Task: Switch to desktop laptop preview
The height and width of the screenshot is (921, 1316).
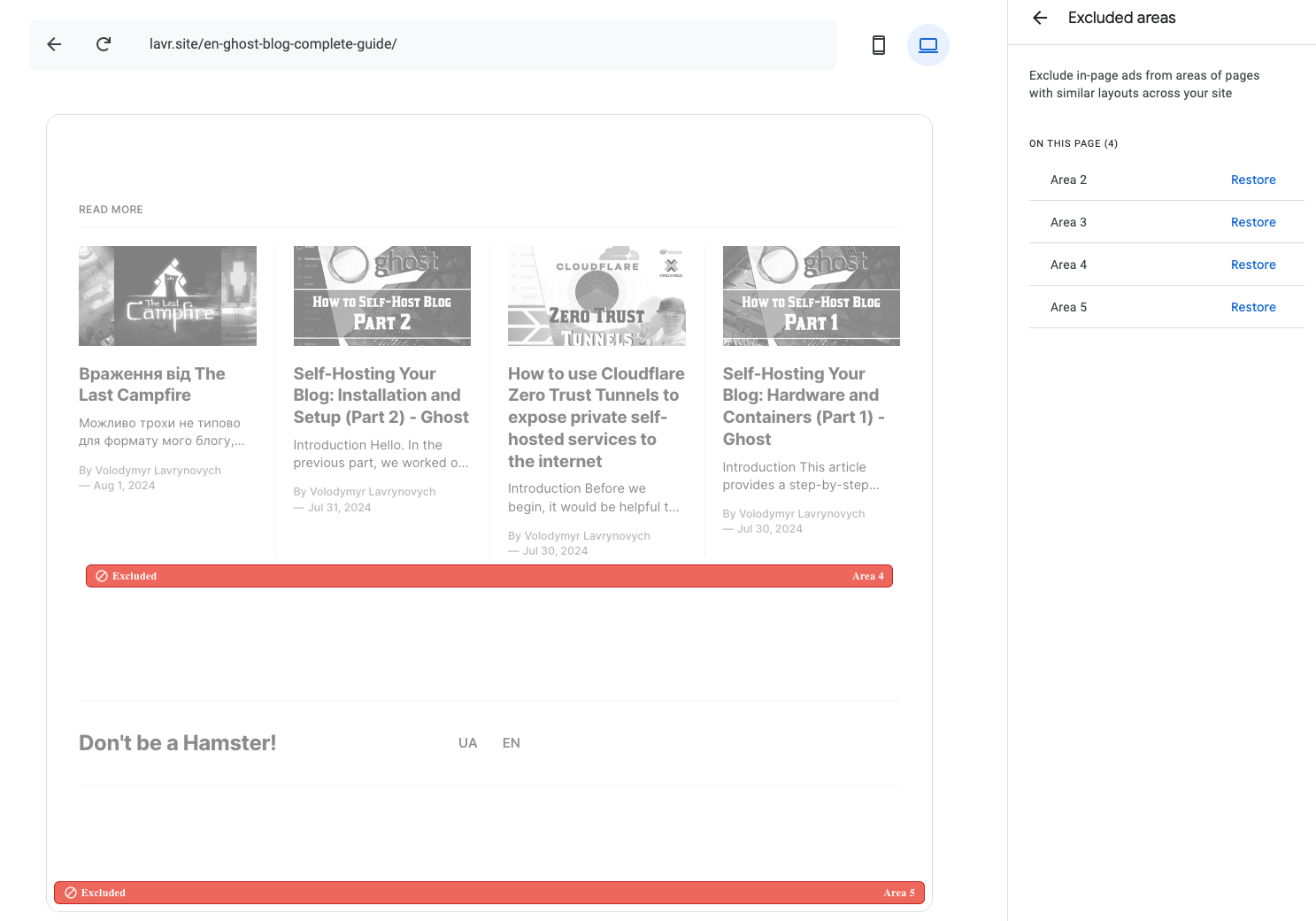Action: coord(927,45)
